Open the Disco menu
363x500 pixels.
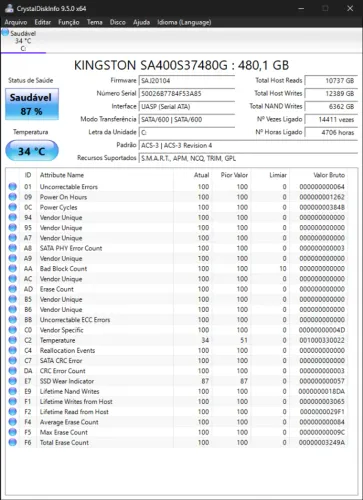click(118, 22)
